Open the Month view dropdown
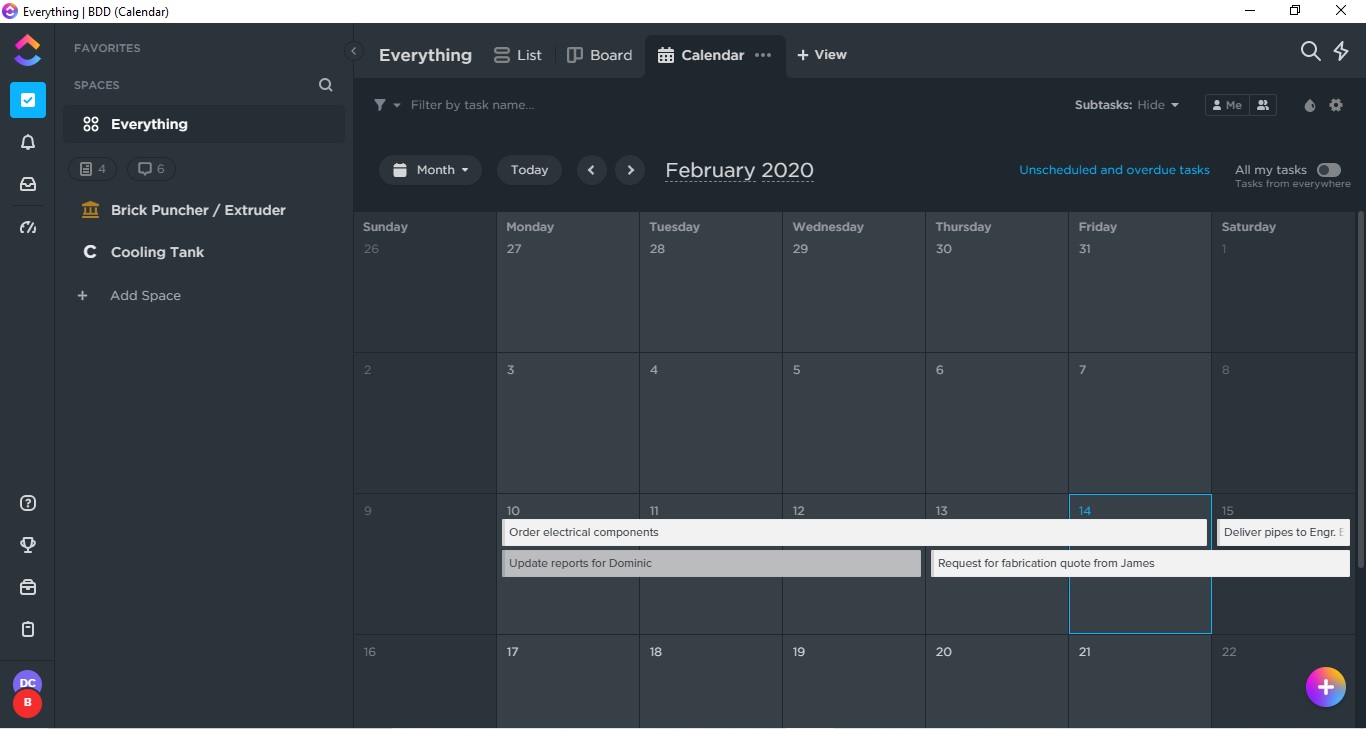Viewport: 1366px width, 729px height. pos(430,170)
